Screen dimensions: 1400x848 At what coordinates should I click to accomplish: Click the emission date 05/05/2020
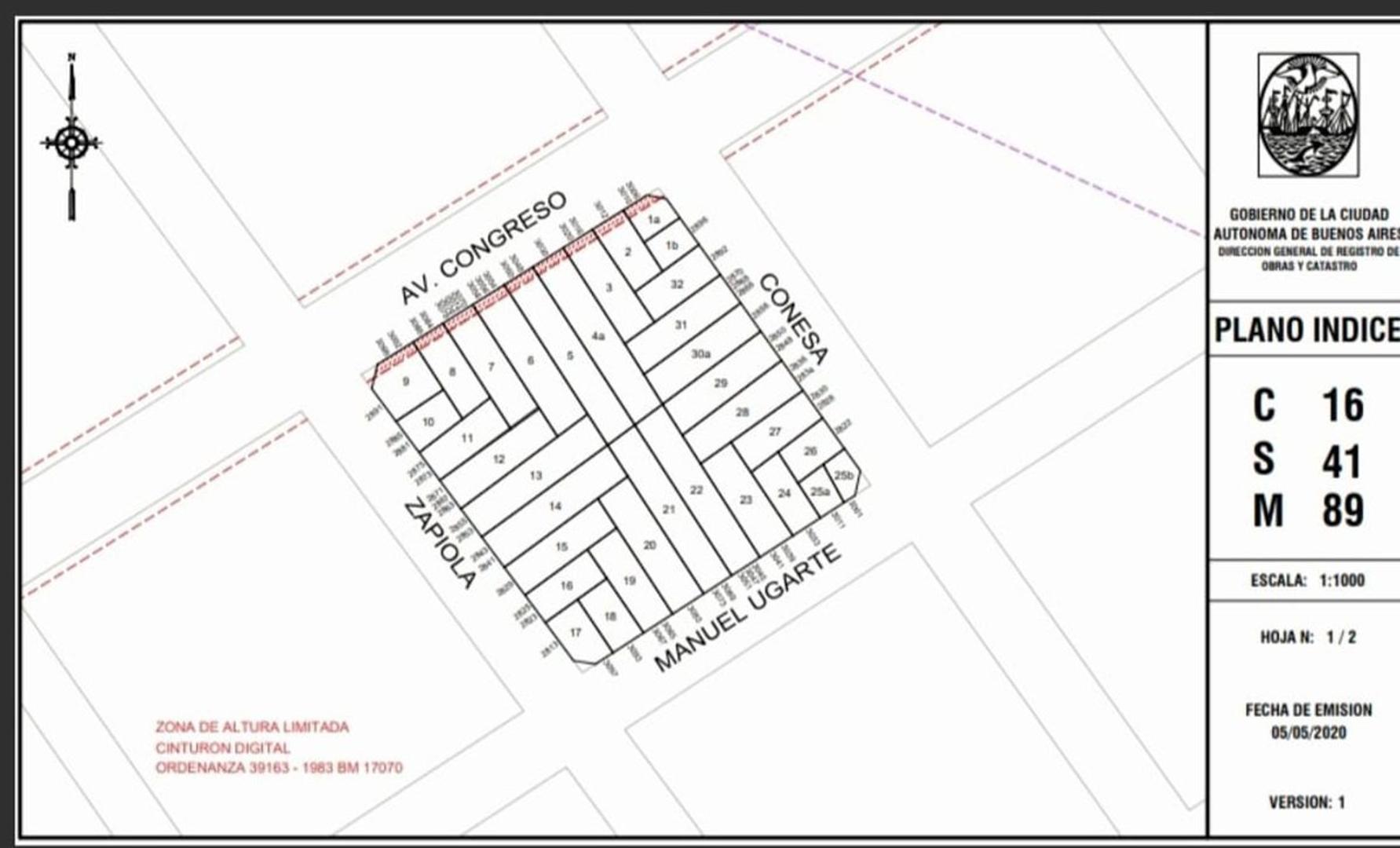tap(1308, 733)
